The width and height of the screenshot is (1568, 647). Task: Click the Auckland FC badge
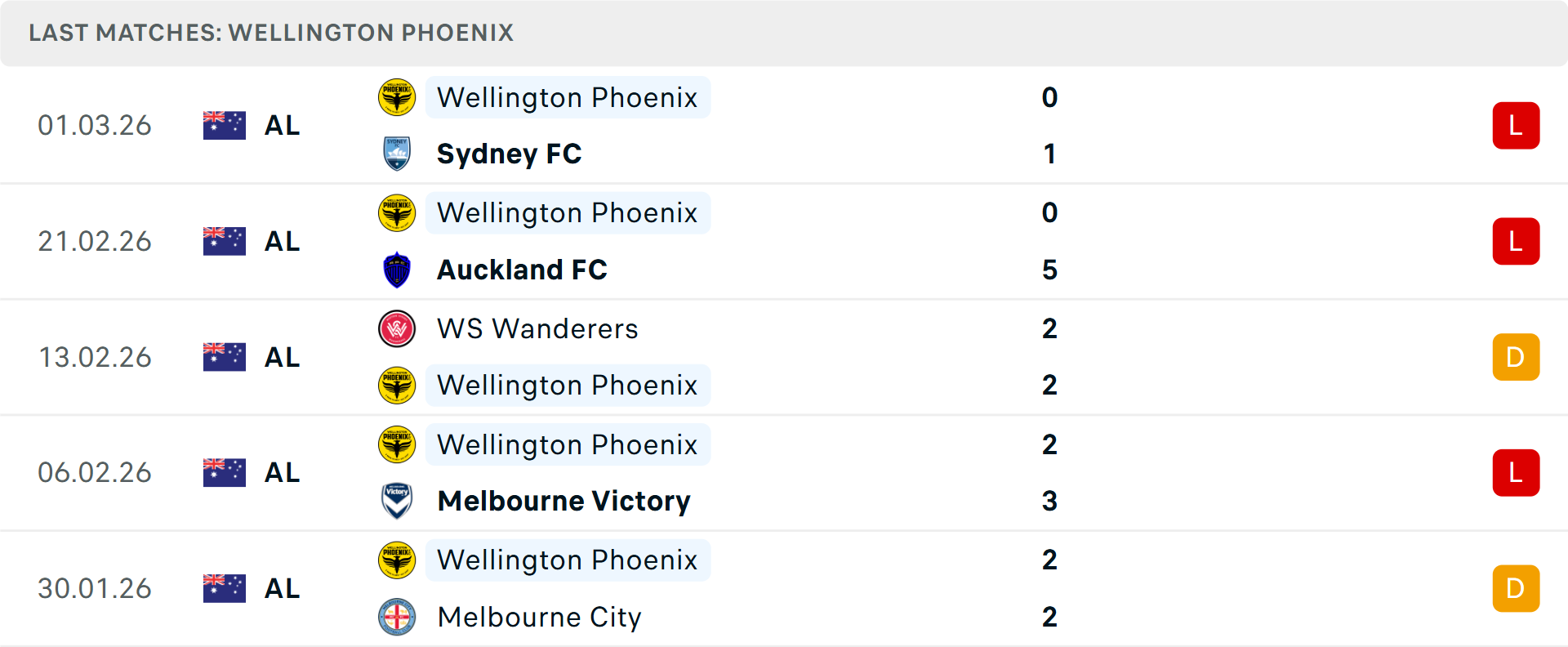click(397, 270)
